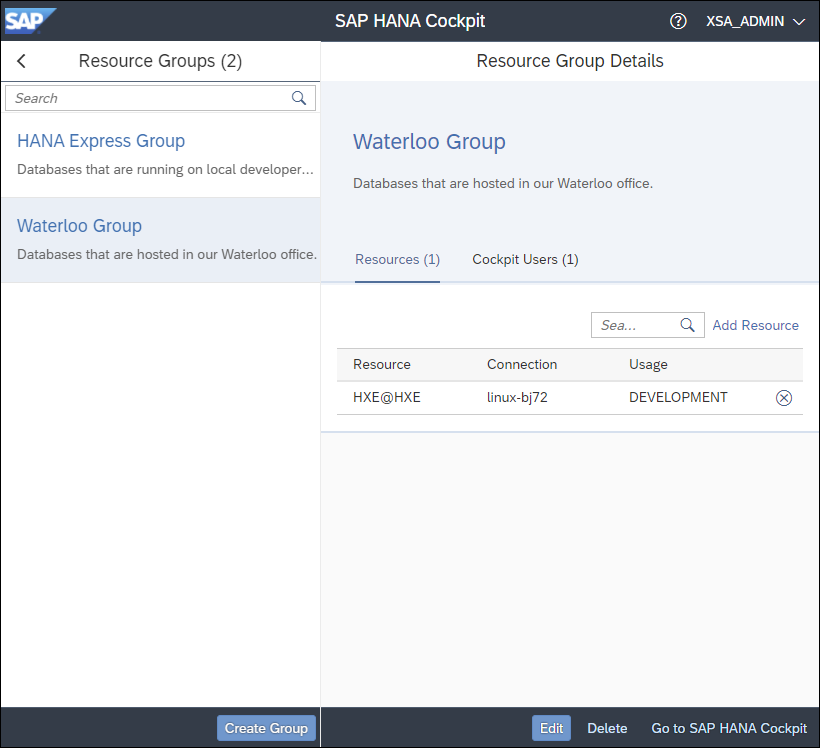The image size is (820, 748).
Task: Switch to the Resources (1) tab
Action: point(397,259)
